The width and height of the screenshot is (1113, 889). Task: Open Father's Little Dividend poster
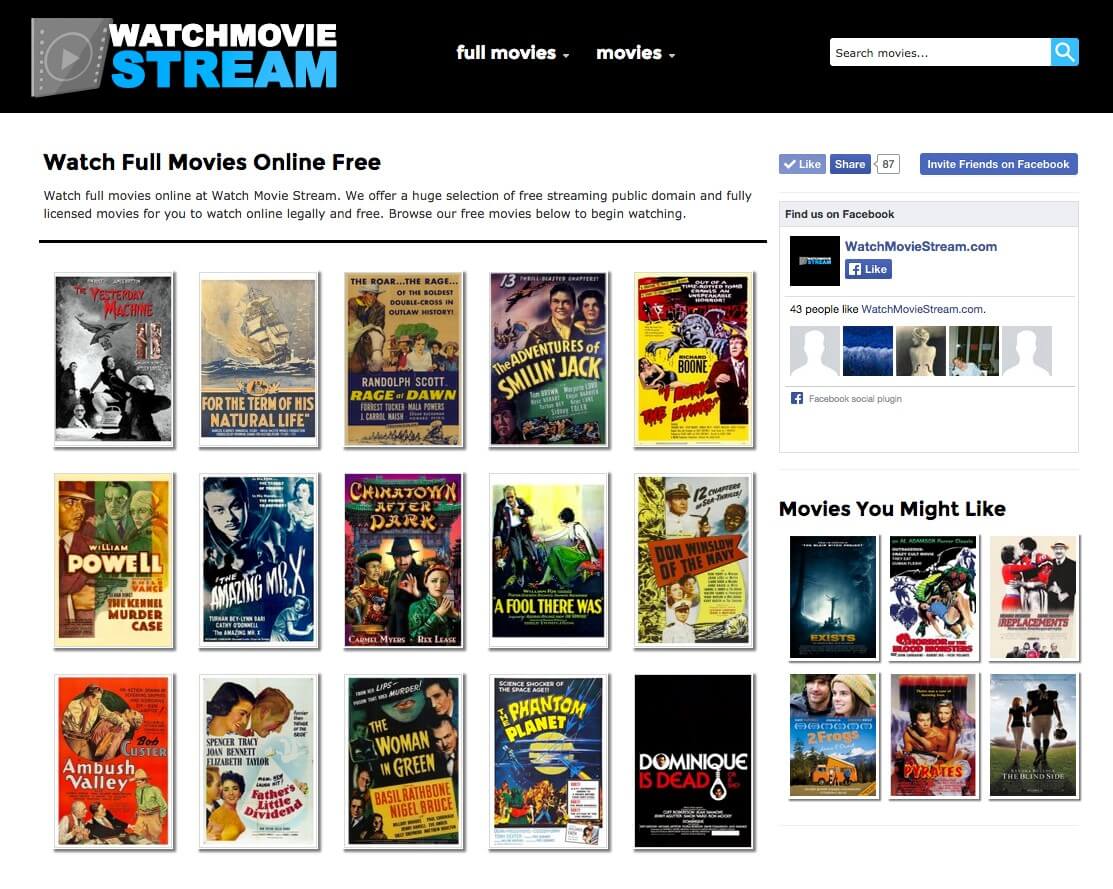[x=258, y=762]
